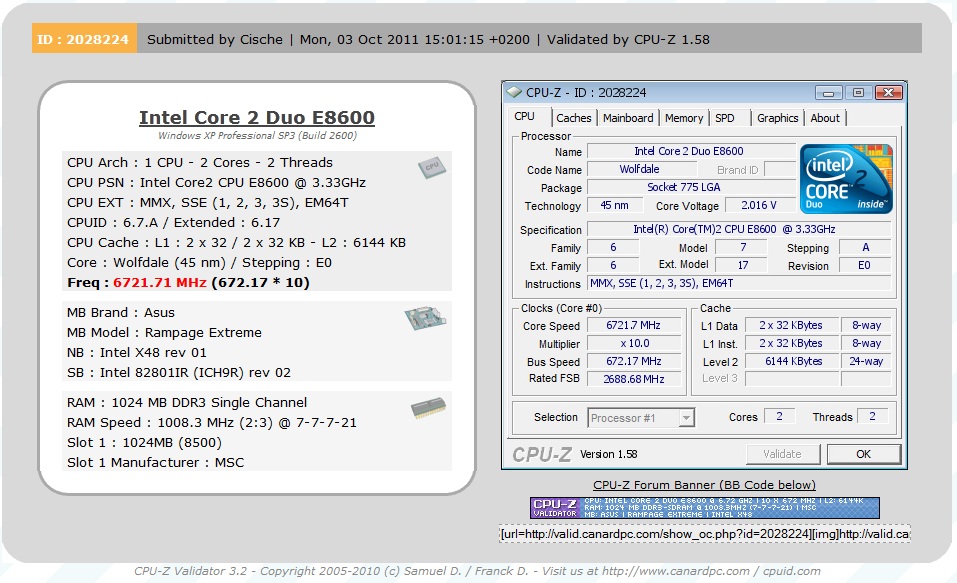Image resolution: width=957 pixels, height=583 pixels.
Task: Click the BB code URL text field
Action: (x=704, y=534)
